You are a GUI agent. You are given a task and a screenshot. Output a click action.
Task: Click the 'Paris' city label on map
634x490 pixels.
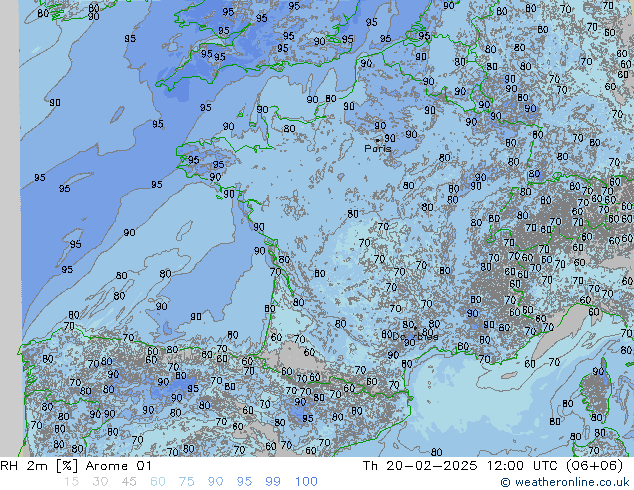pos(378,149)
